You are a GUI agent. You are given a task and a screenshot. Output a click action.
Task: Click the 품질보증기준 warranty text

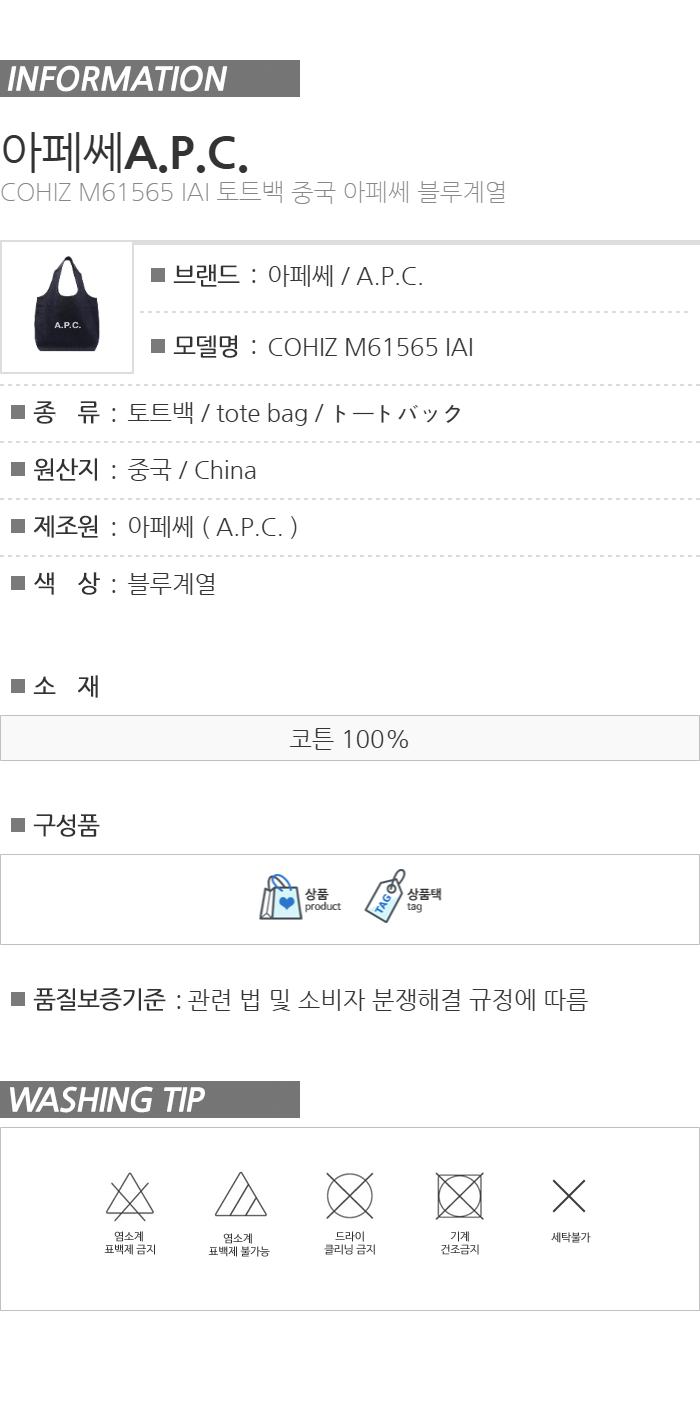point(300,999)
